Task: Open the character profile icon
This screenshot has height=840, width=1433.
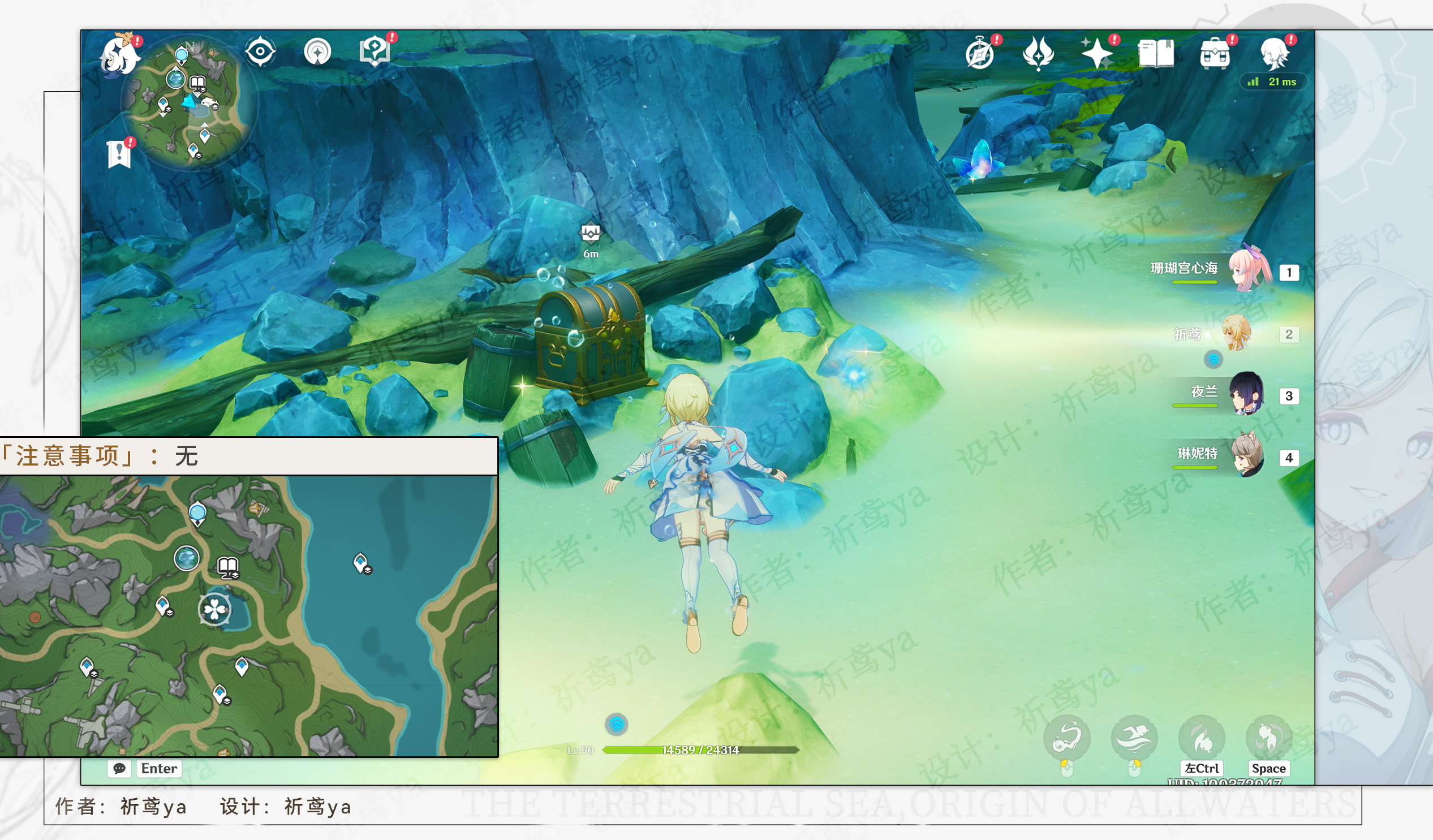Action: pos(1274,54)
